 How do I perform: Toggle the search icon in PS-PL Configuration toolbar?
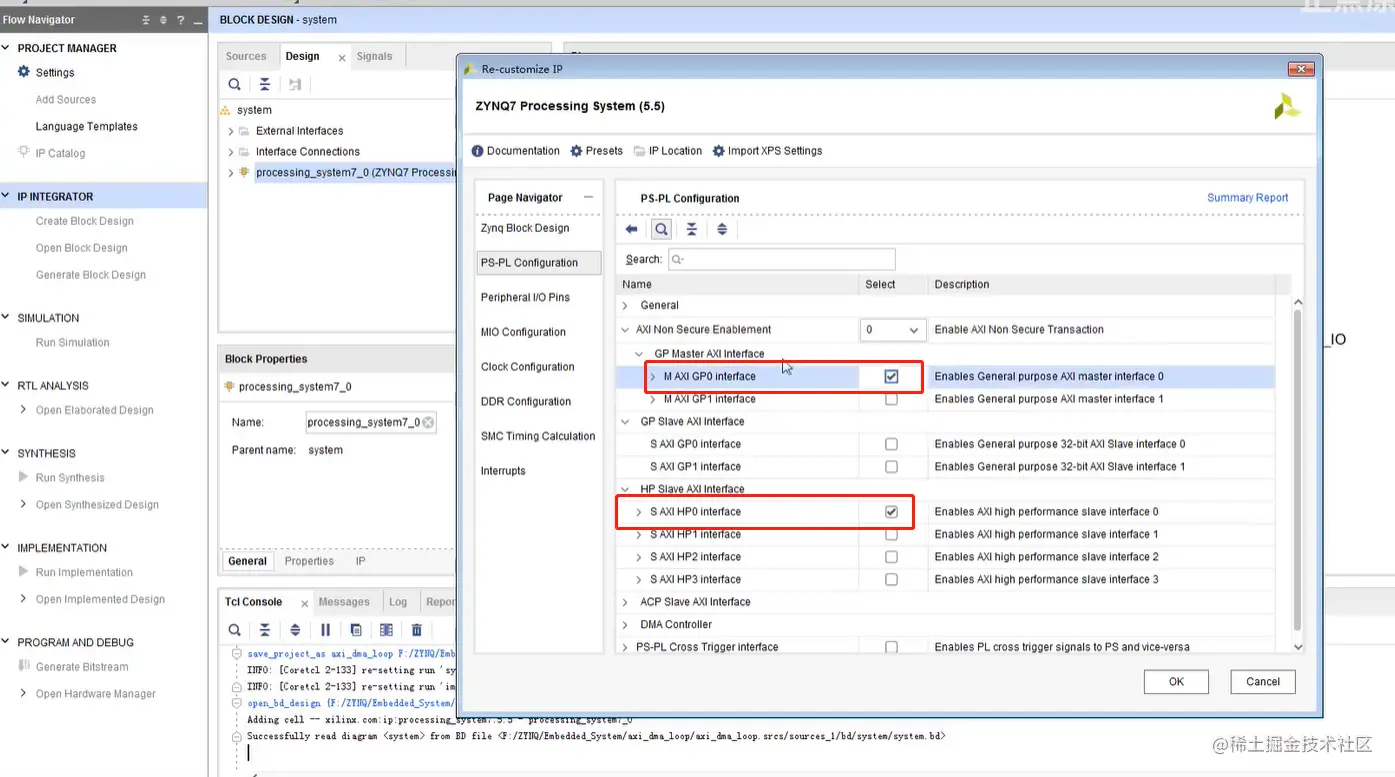(661, 229)
